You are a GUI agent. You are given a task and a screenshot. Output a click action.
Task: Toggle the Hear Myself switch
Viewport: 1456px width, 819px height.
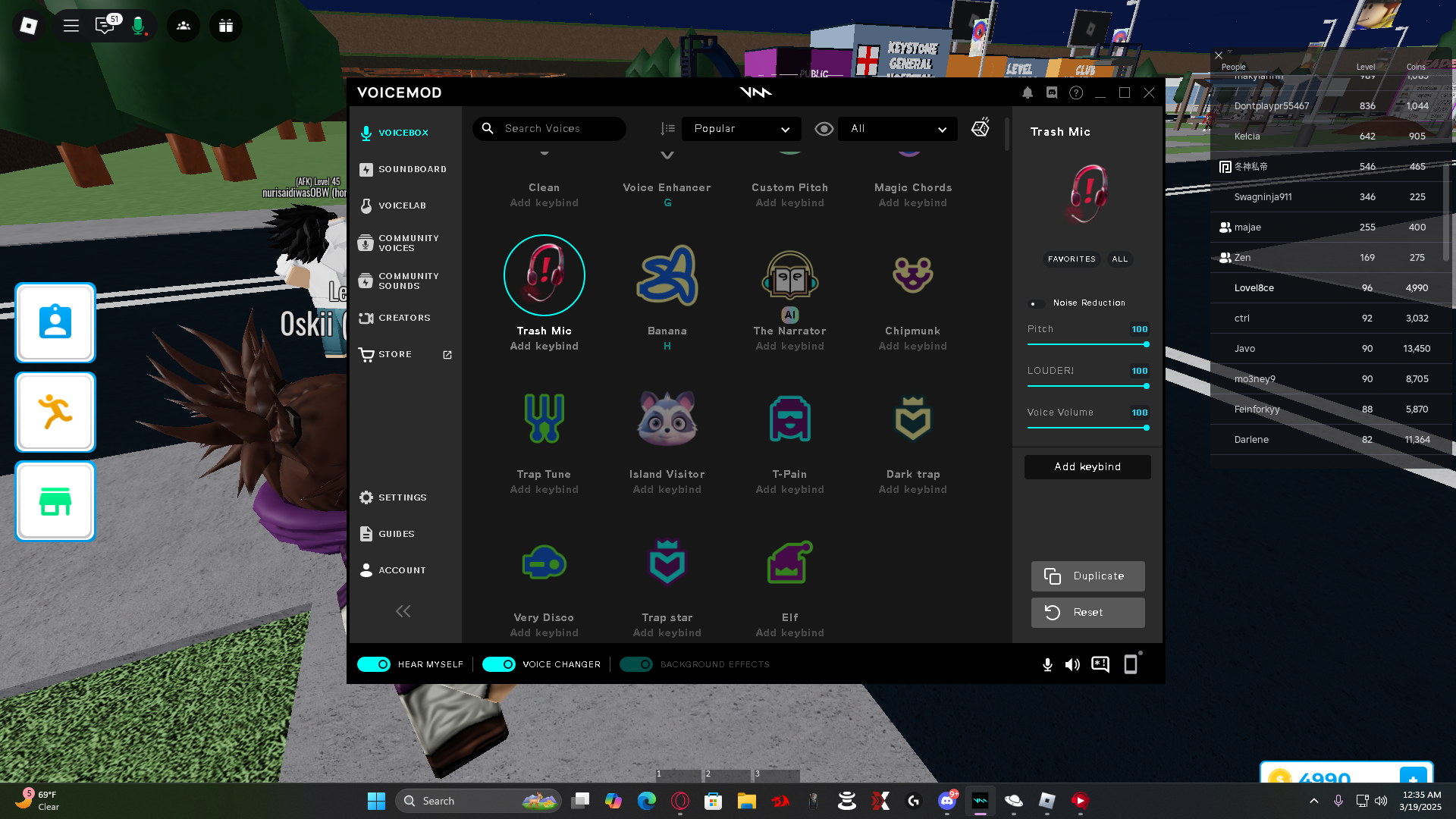(374, 664)
